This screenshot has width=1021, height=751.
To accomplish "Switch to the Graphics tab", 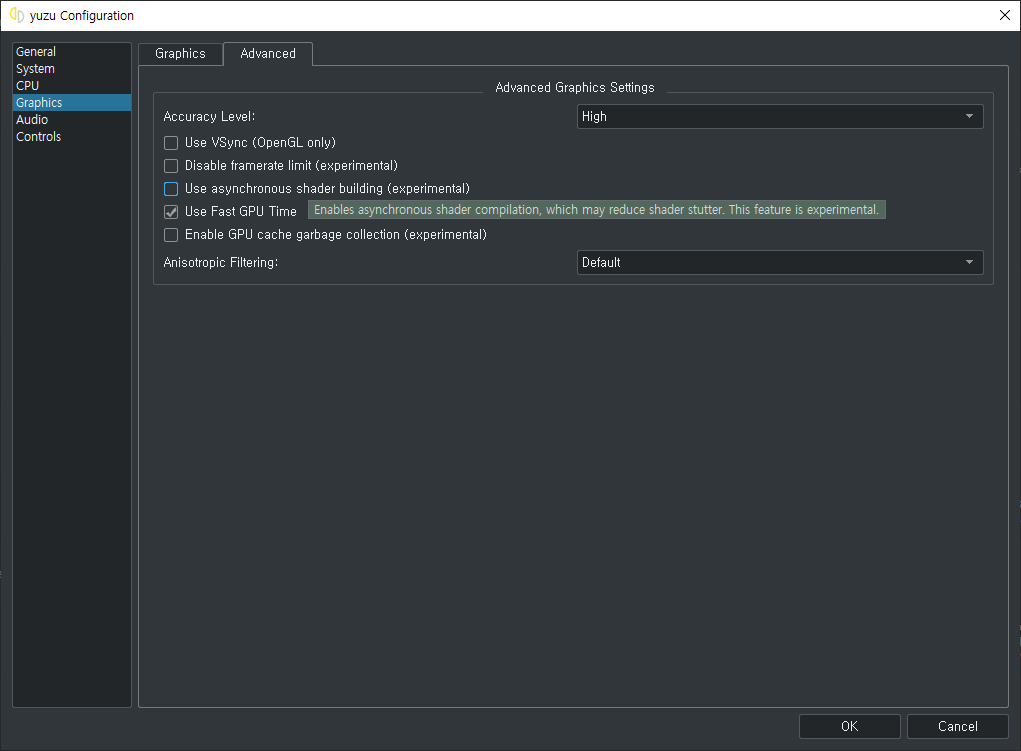I will coord(180,53).
